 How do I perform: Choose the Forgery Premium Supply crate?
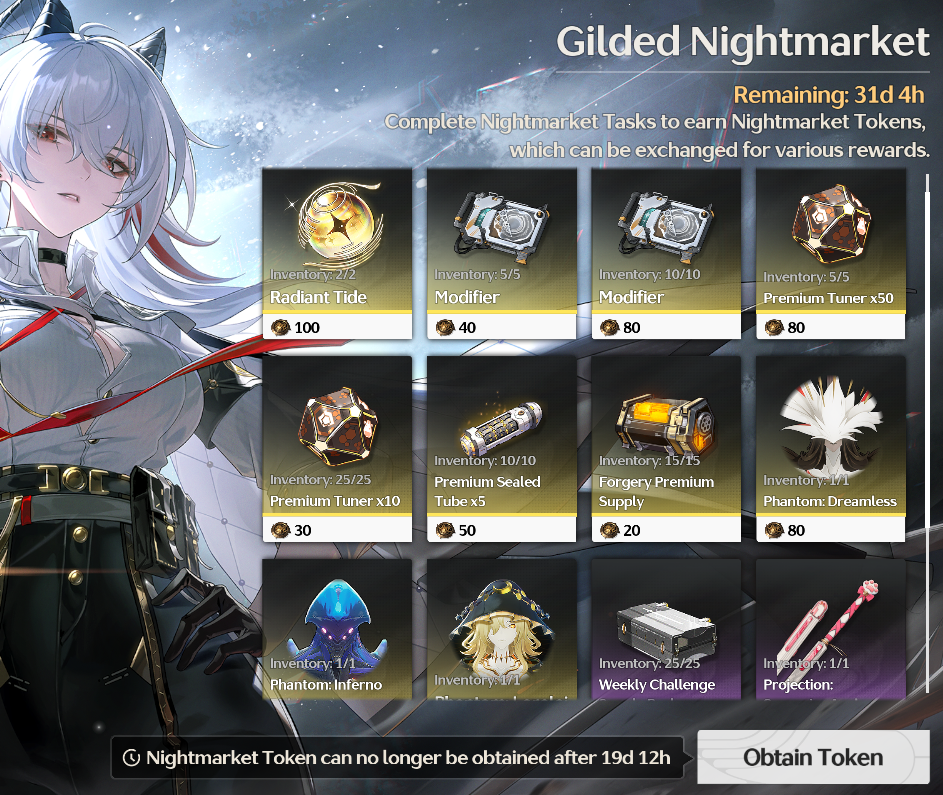pyautogui.click(x=666, y=449)
